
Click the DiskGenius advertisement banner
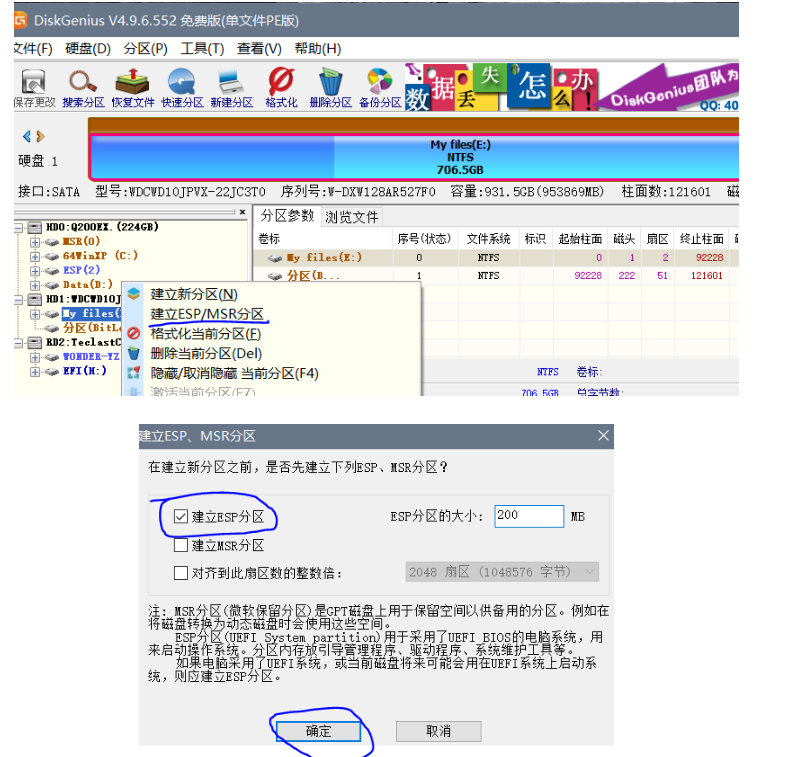(571, 87)
